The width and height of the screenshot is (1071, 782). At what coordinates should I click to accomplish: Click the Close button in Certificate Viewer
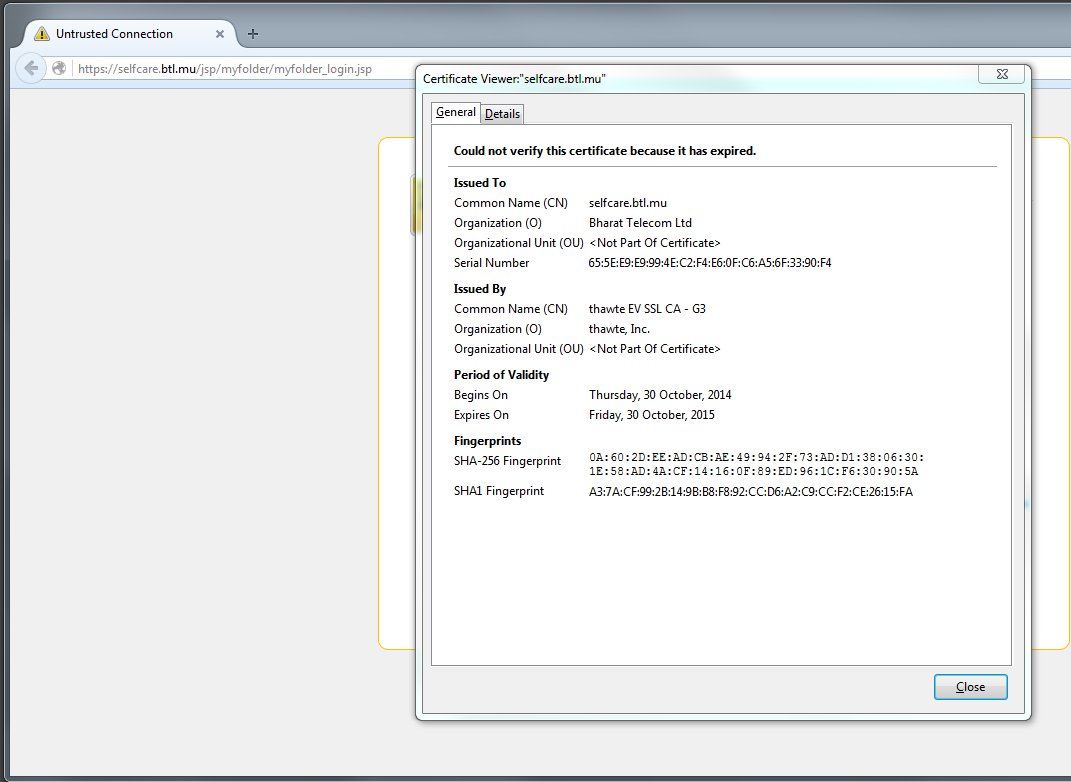971,687
